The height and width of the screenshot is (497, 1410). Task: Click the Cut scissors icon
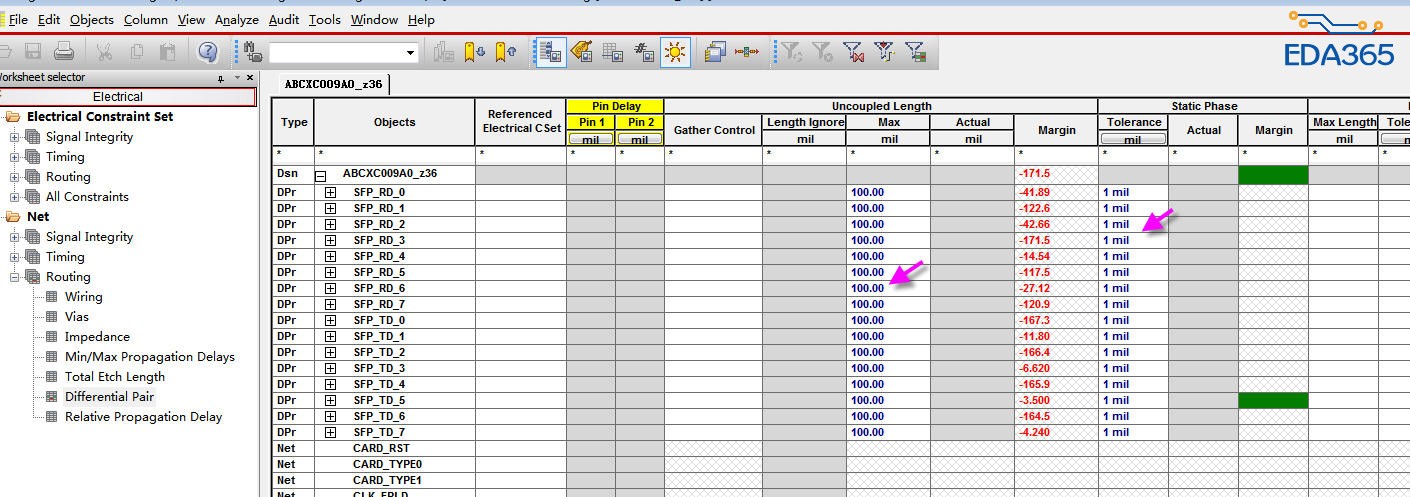104,51
